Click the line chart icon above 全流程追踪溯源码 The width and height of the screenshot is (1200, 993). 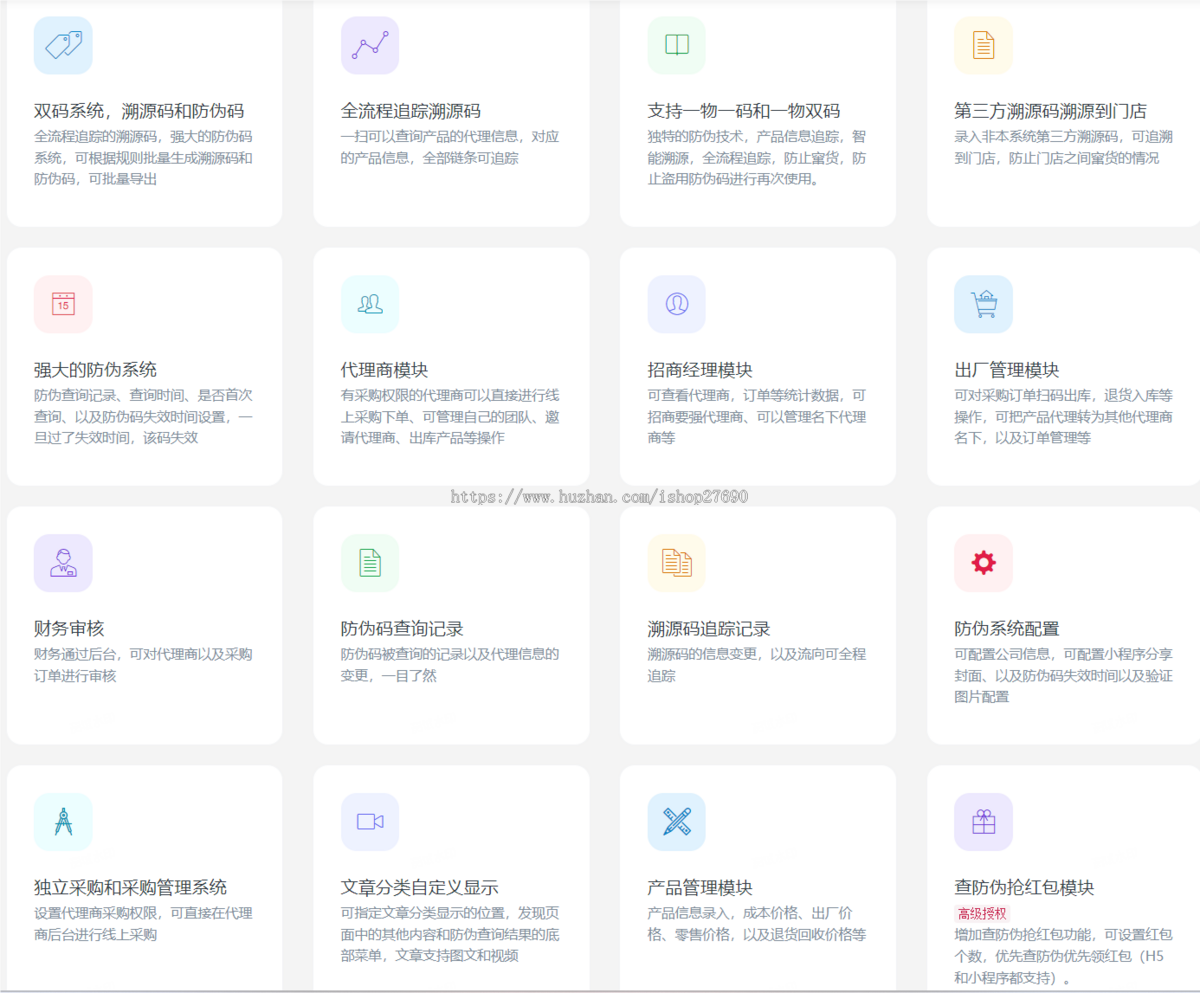point(370,45)
